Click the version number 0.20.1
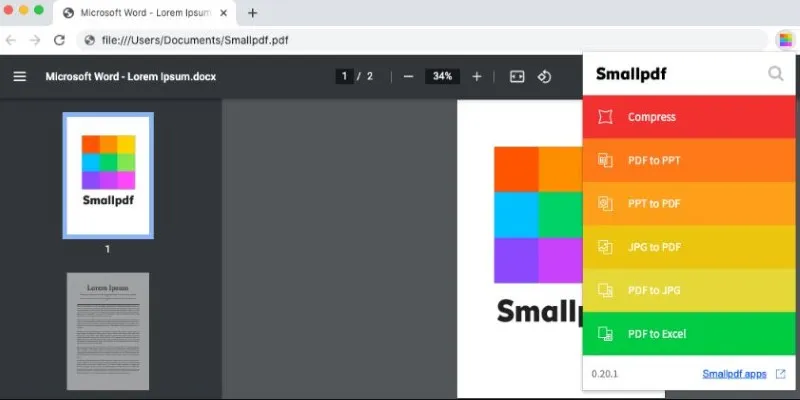 (605, 374)
